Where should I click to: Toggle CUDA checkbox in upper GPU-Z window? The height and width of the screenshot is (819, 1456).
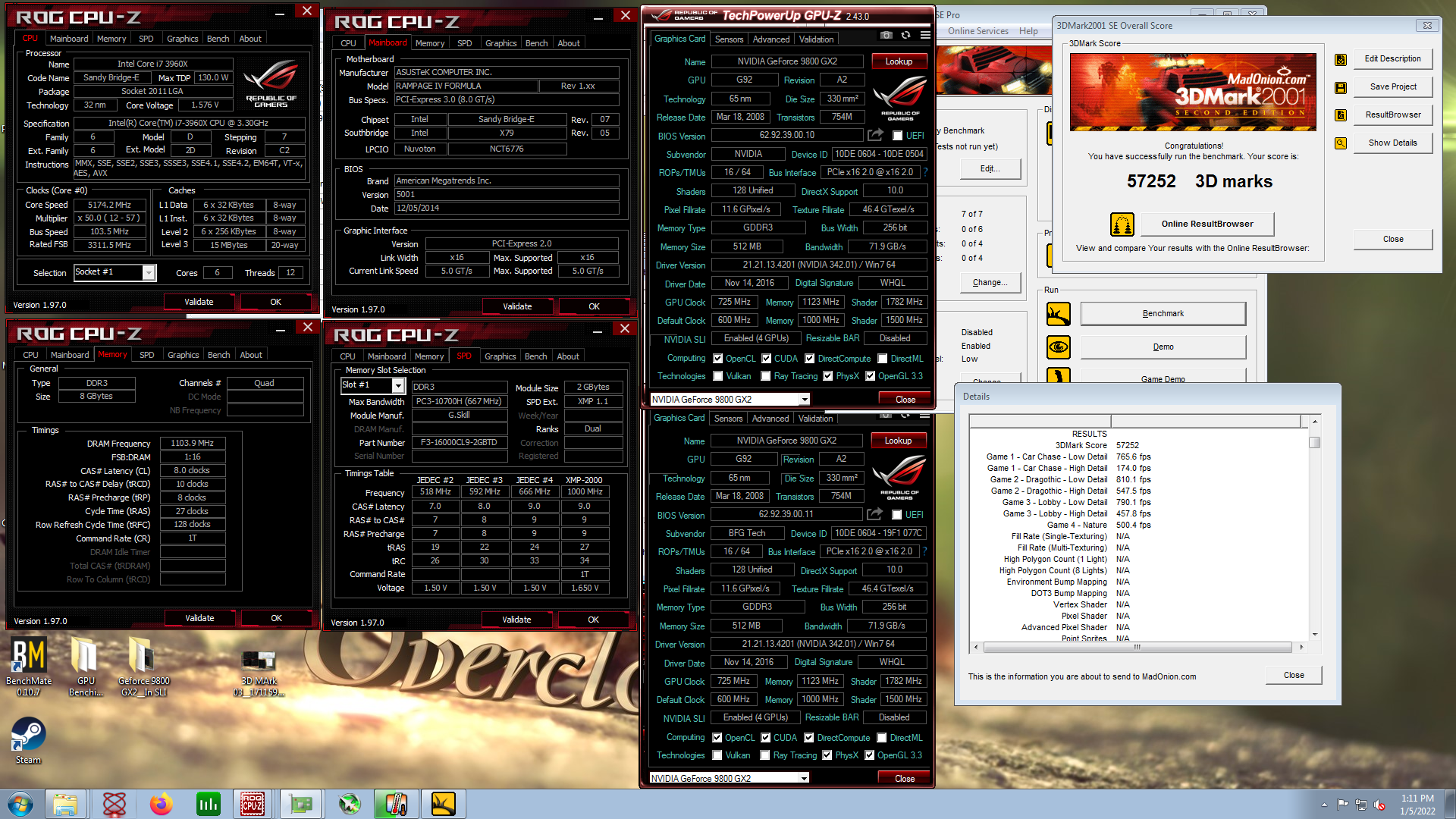[x=767, y=359]
